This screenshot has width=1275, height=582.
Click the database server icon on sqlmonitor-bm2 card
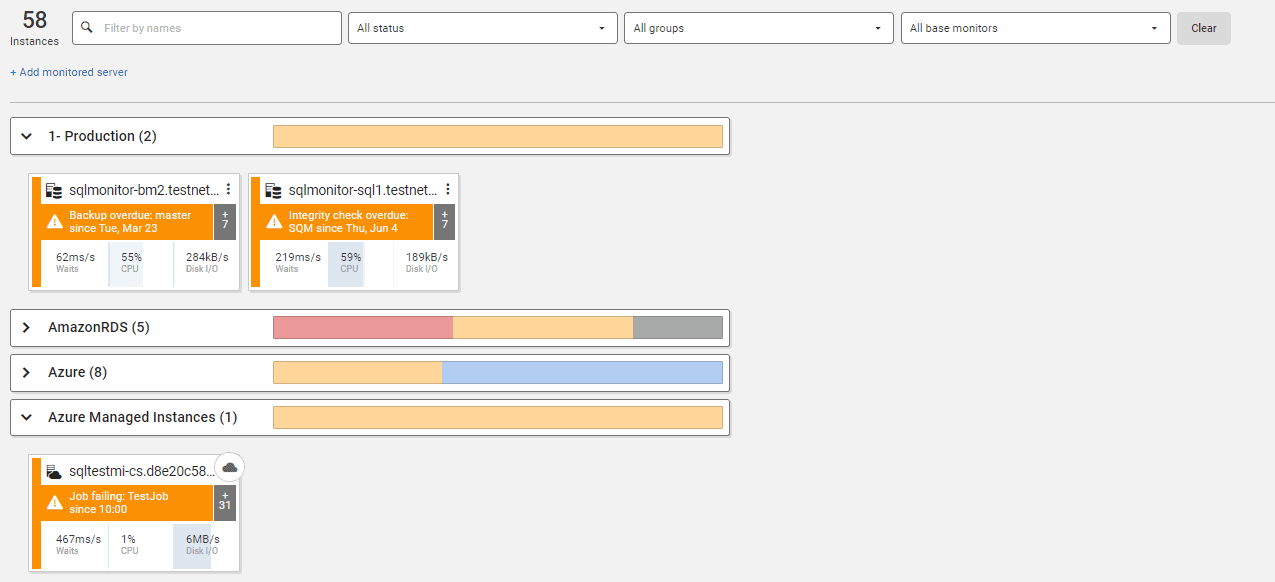[54, 190]
